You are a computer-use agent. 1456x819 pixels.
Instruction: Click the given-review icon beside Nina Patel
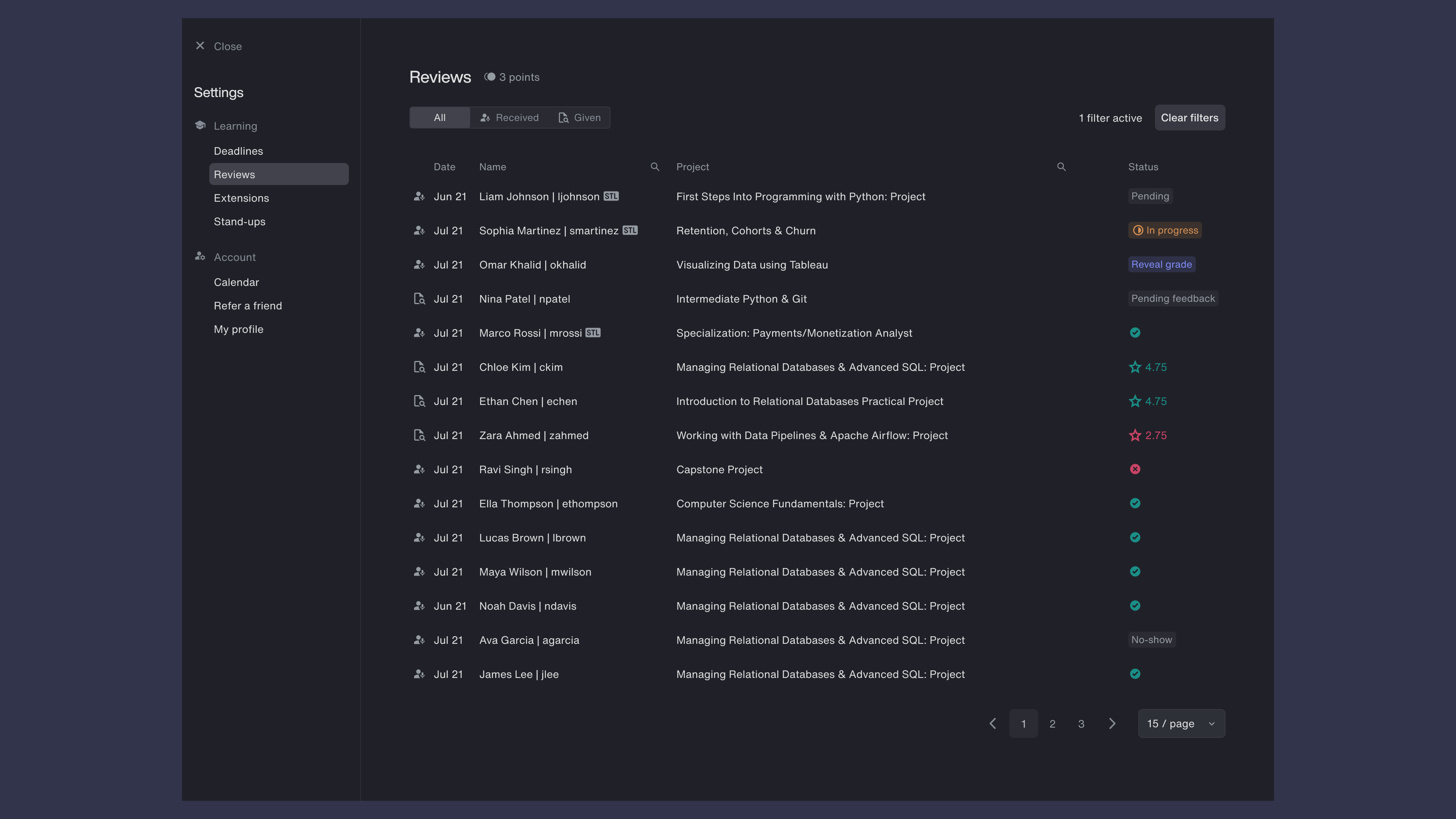[x=419, y=299]
